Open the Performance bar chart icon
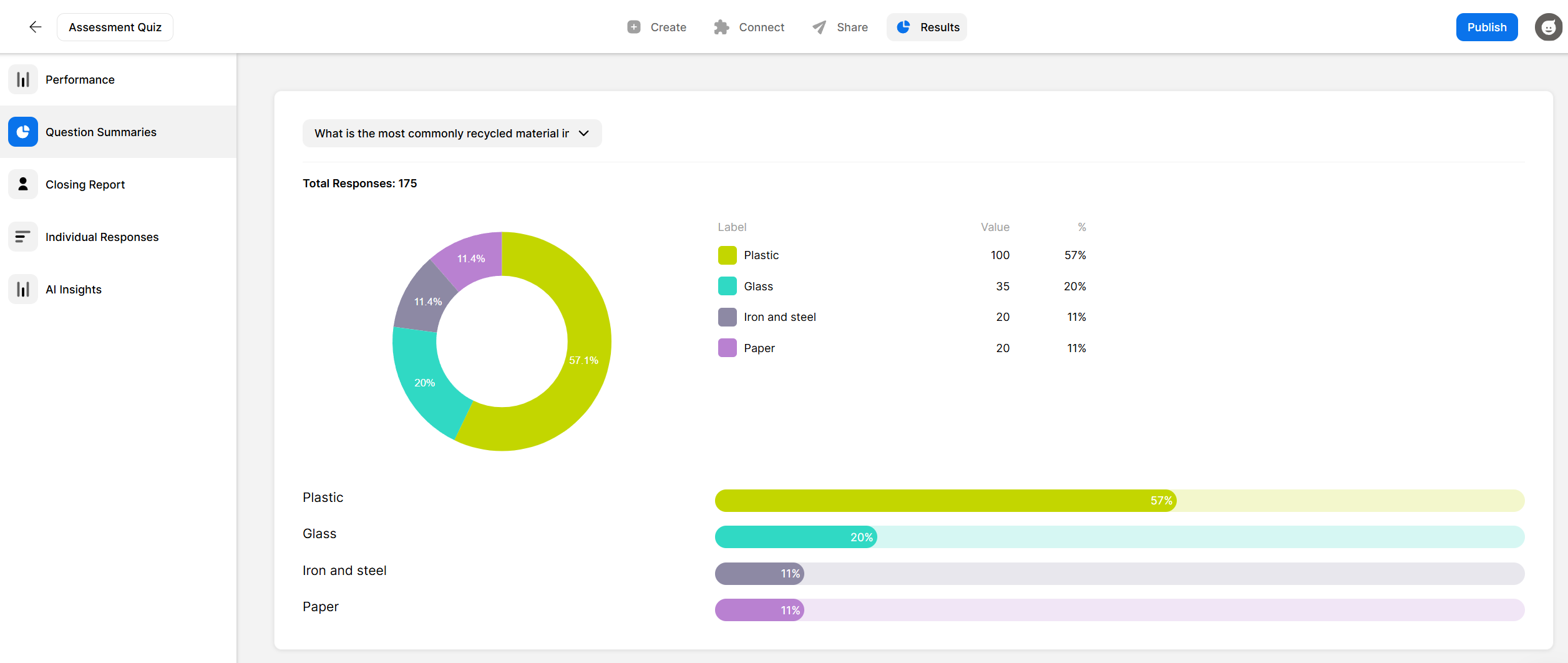The image size is (1568, 663). click(23, 79)
